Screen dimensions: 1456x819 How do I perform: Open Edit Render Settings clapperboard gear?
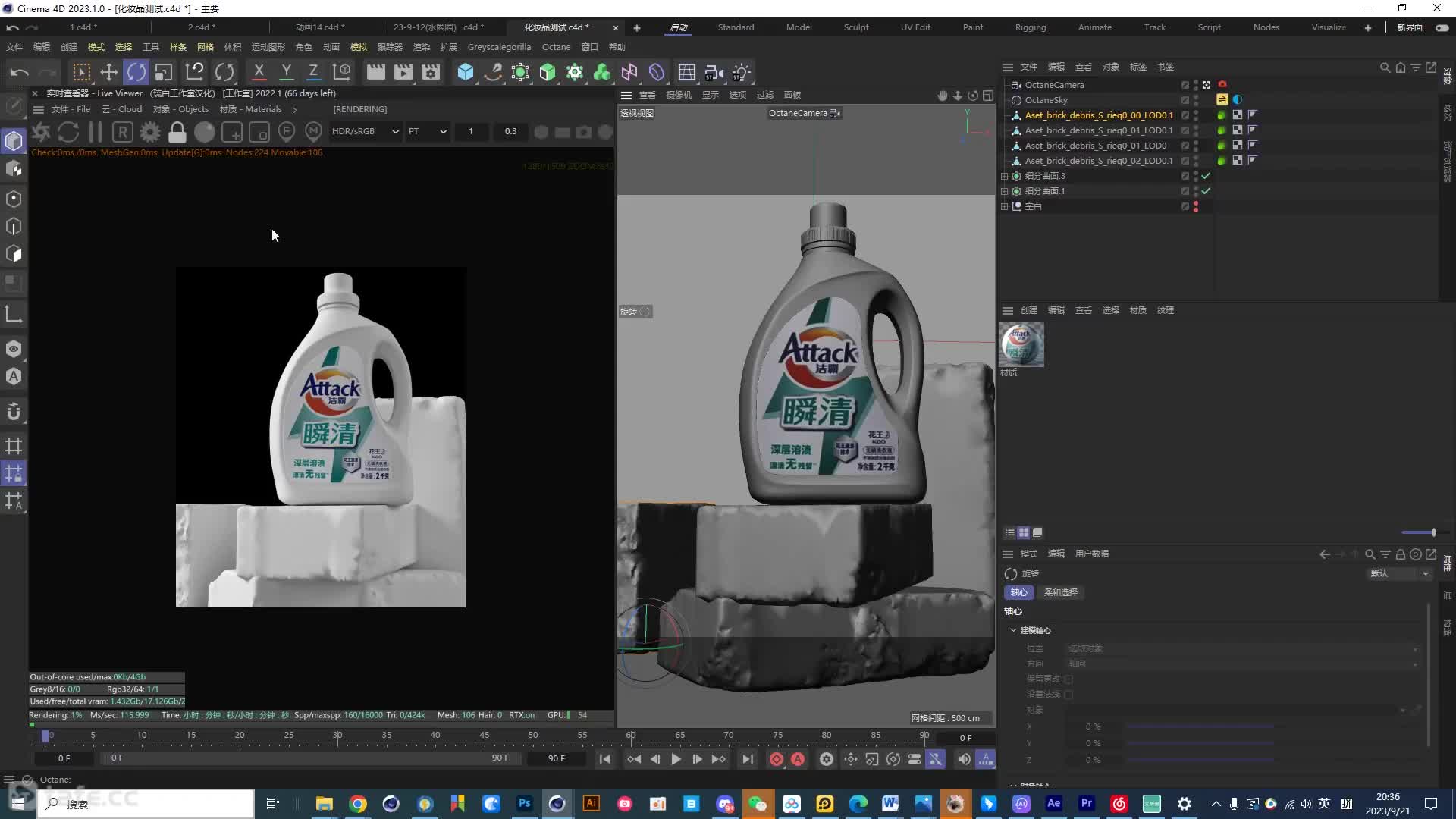(431, 73)
